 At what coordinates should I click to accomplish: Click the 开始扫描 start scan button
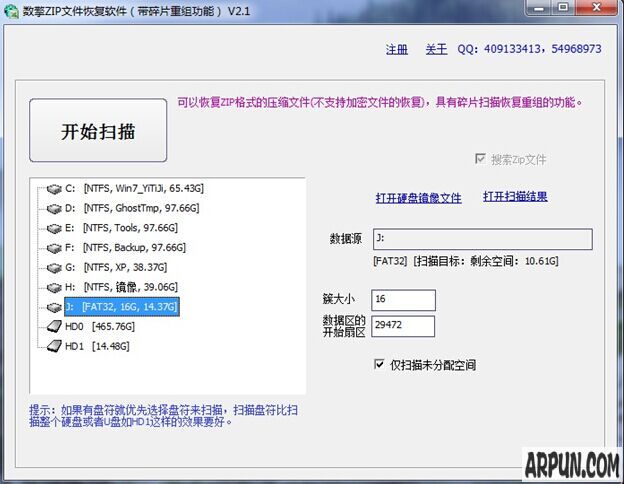coord(98,130)
